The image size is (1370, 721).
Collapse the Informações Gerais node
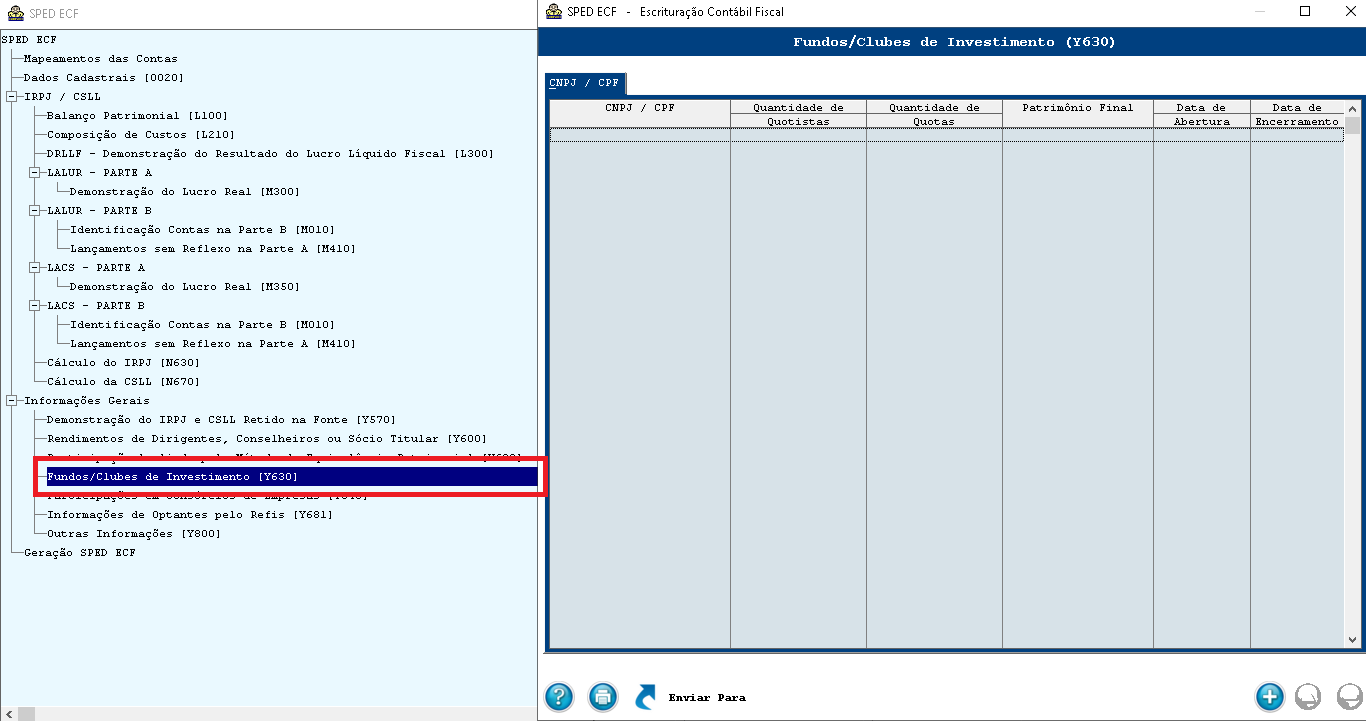(x=12, y=401)
